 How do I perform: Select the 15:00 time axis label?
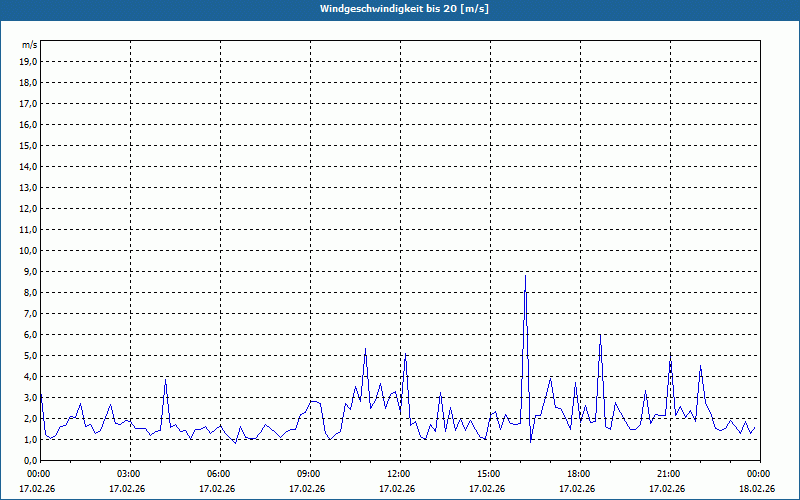click(488, 473)
